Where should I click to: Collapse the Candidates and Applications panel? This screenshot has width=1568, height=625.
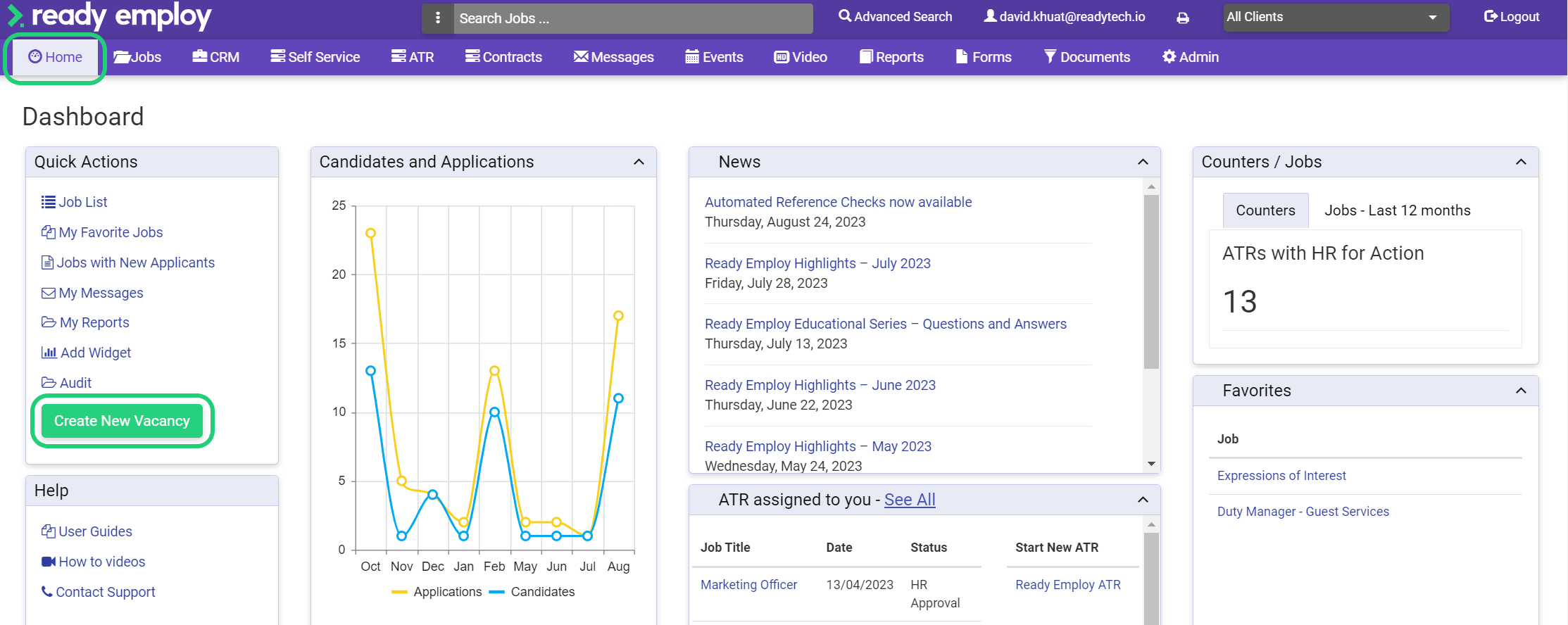coord(639,162)
